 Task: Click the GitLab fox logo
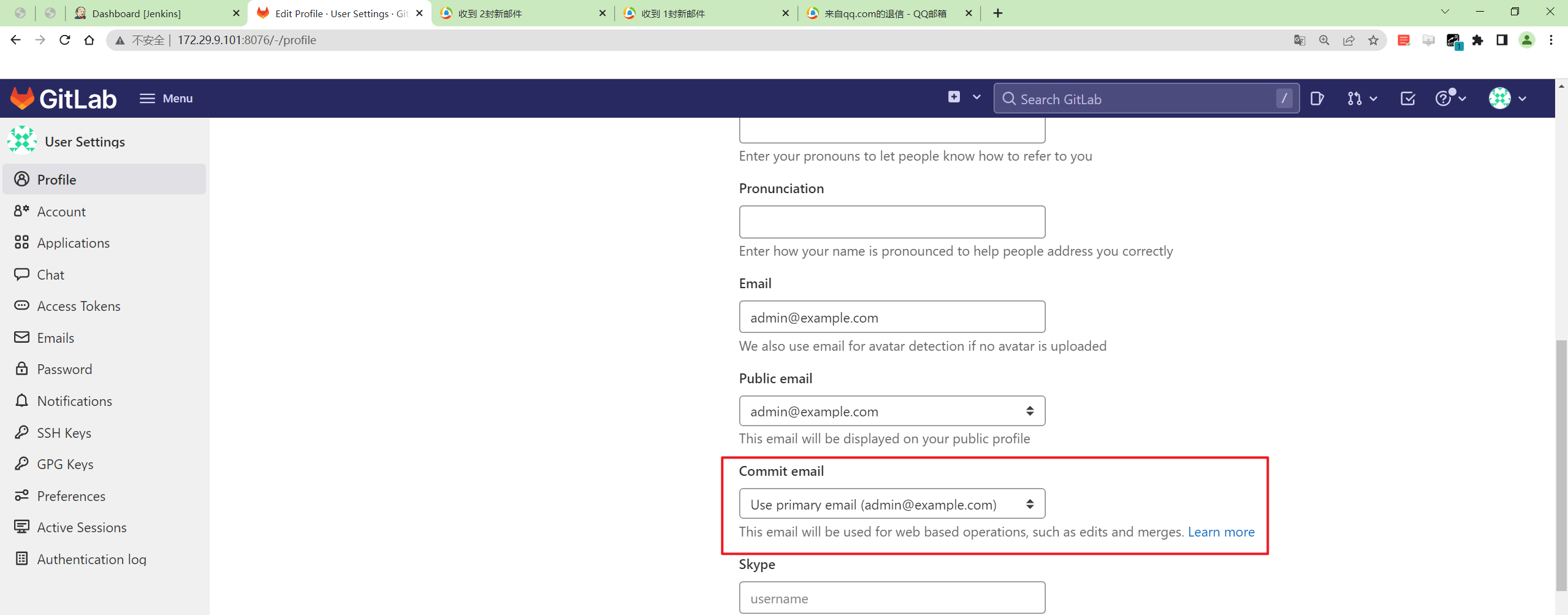coord(22,98)
